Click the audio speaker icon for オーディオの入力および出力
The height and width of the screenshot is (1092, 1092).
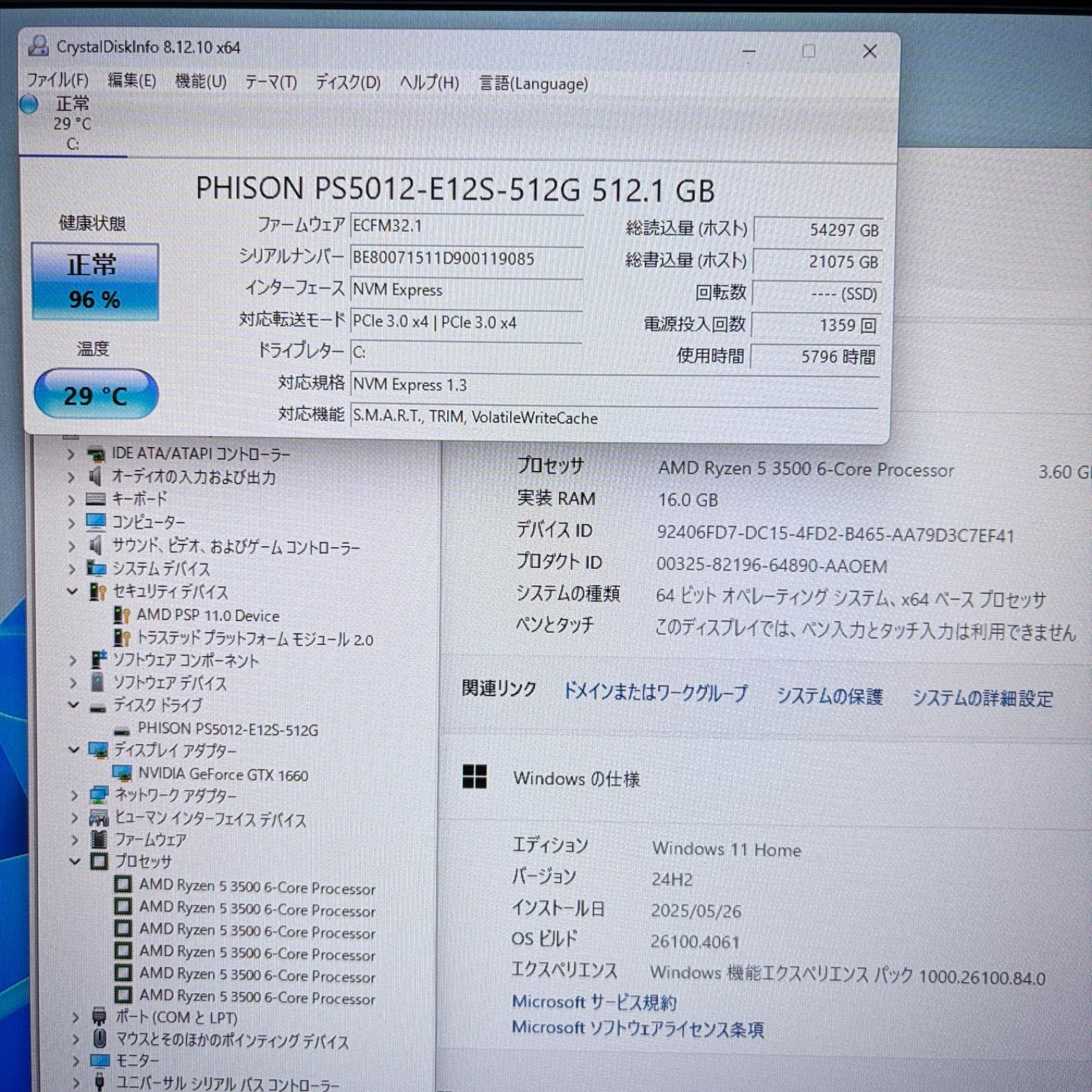coord(95,476)
